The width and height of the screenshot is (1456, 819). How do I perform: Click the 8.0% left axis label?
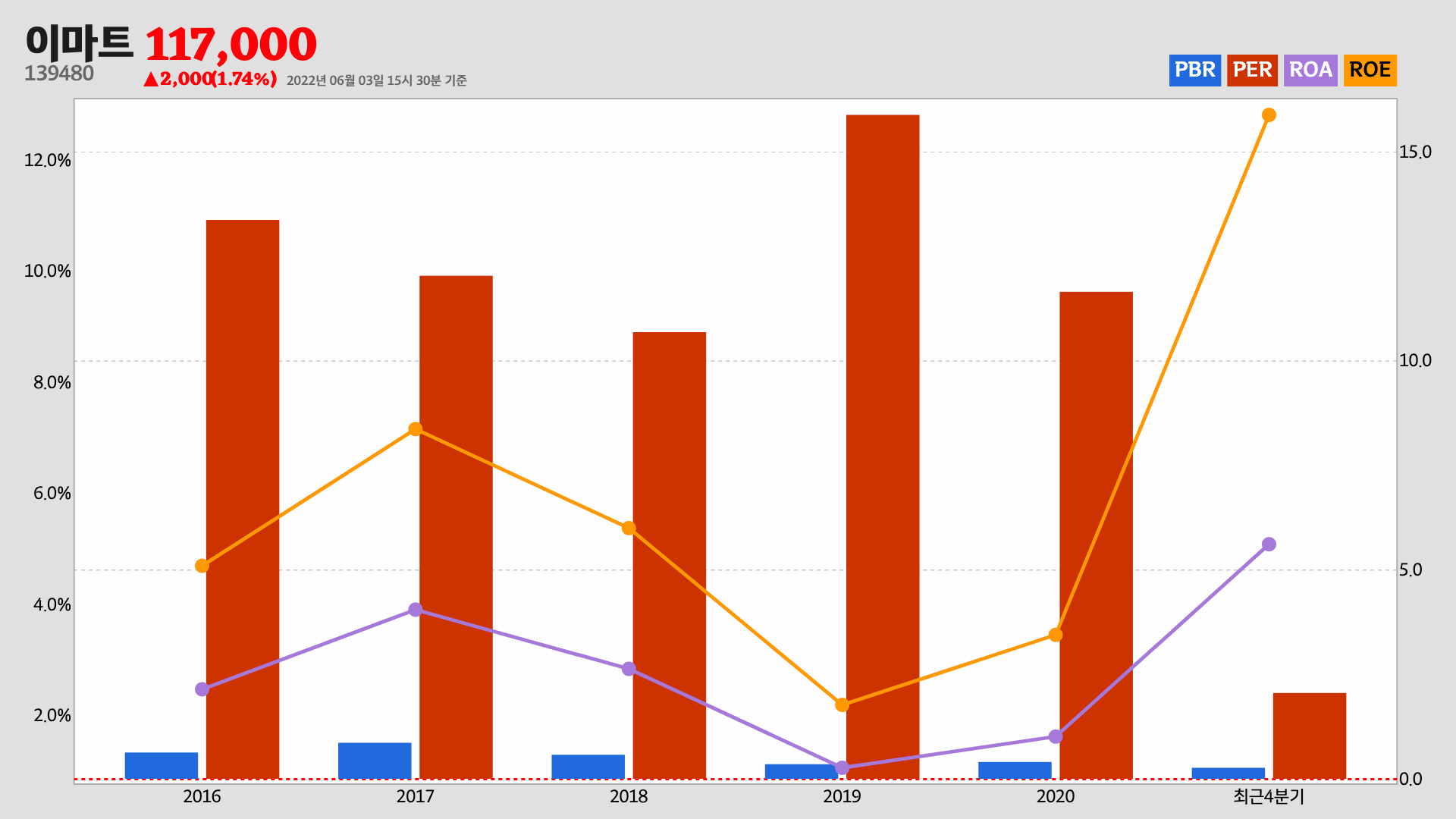coord(52,382)
